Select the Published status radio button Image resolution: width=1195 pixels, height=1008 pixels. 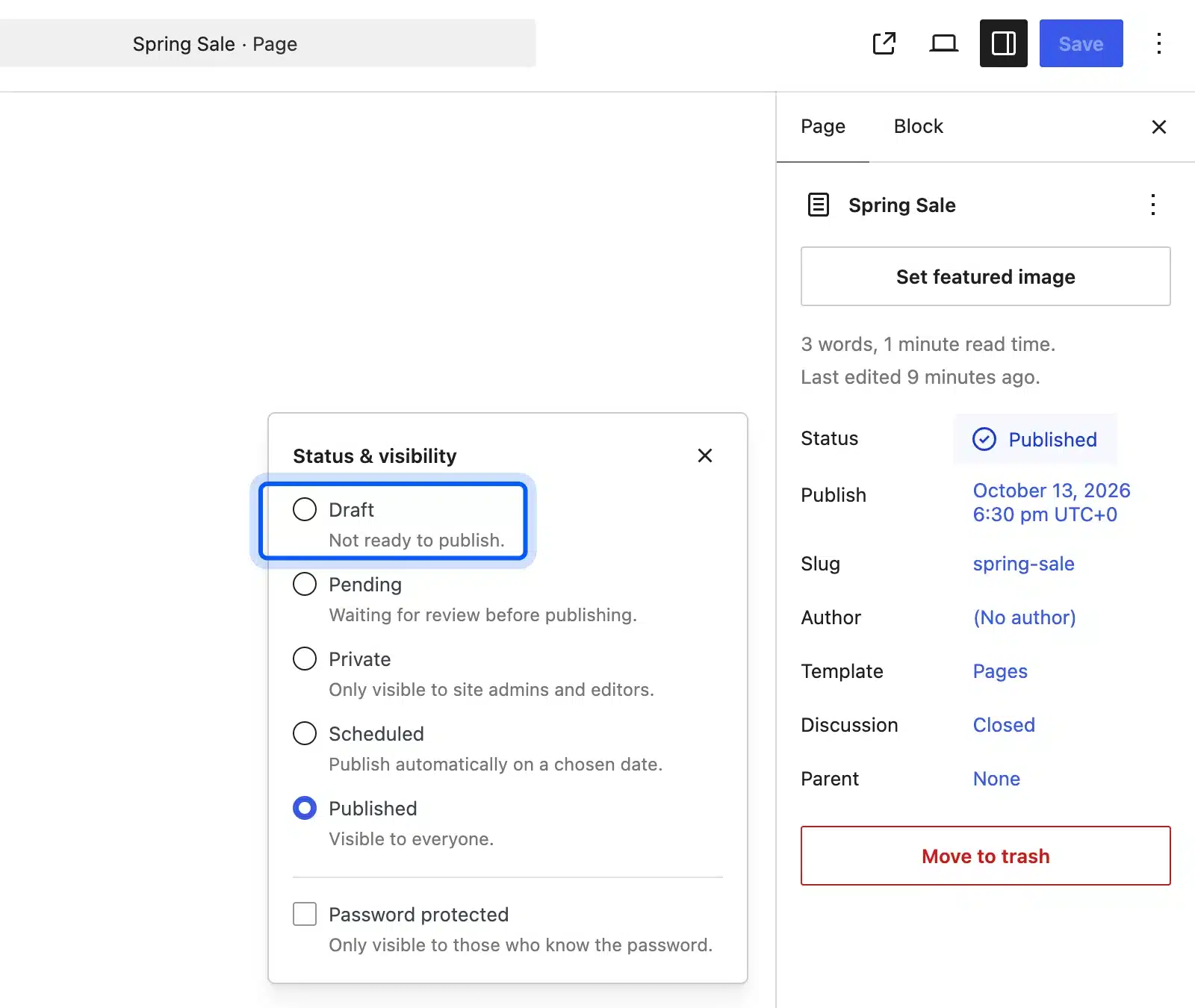305,808
